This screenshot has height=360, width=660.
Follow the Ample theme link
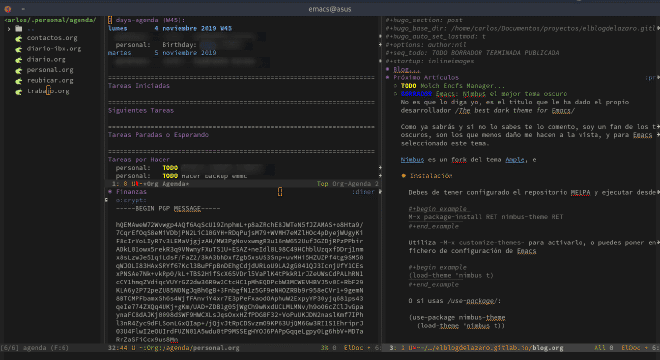tap(515, 160)
